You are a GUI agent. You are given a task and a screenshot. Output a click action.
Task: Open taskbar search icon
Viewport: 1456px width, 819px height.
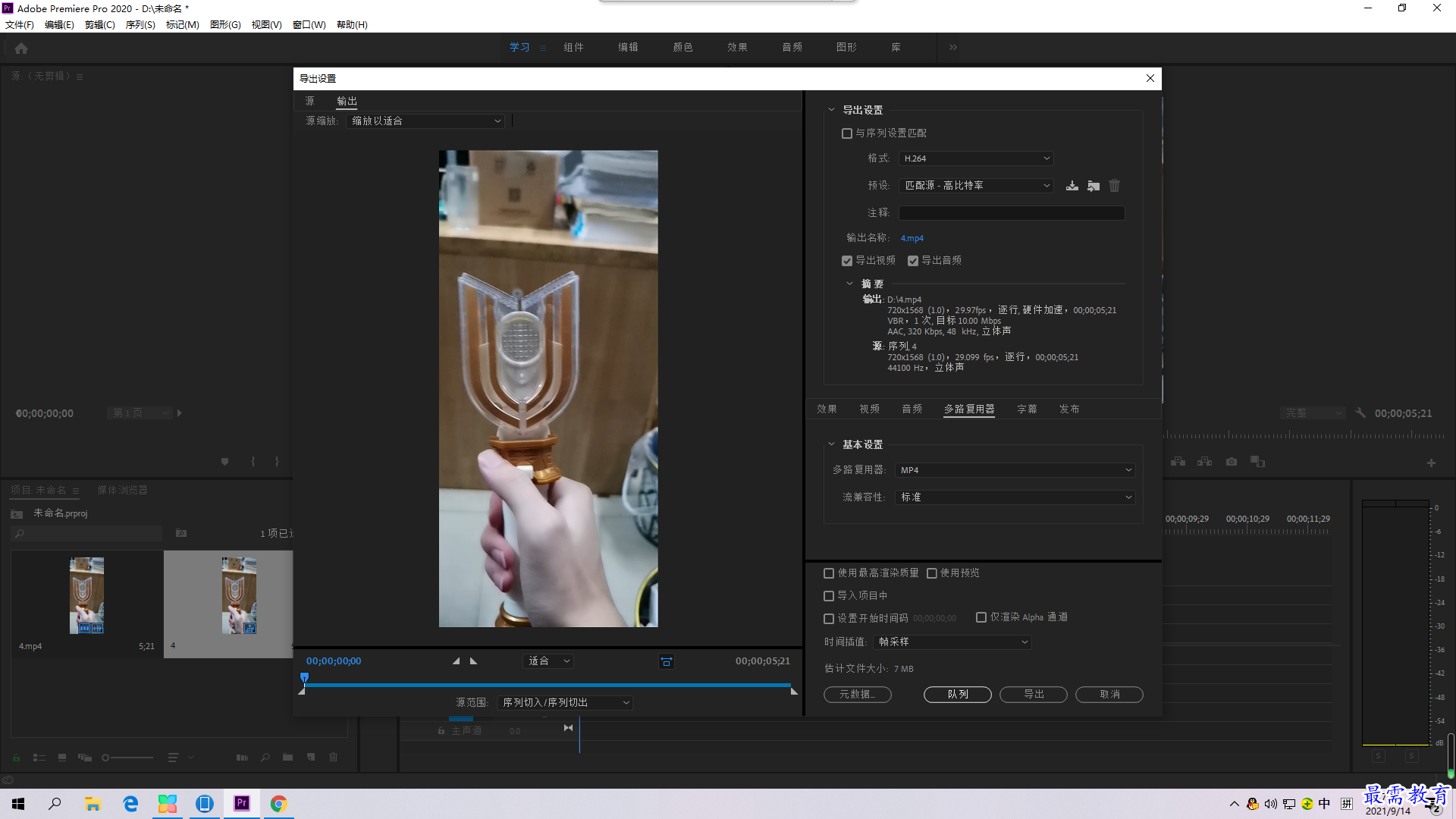pos(55,804)
